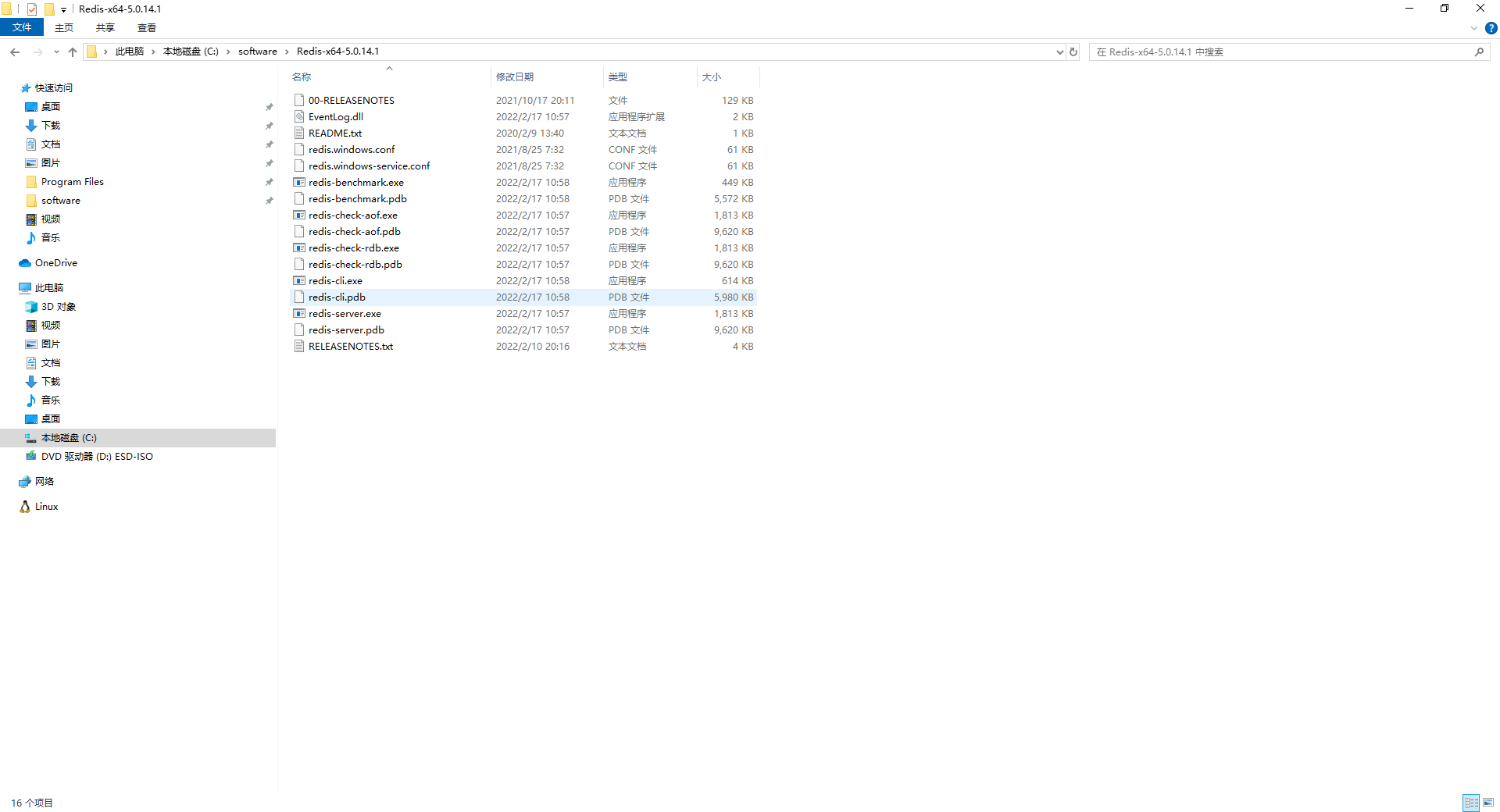Click the Back navigation arrow

pos(15,52)
